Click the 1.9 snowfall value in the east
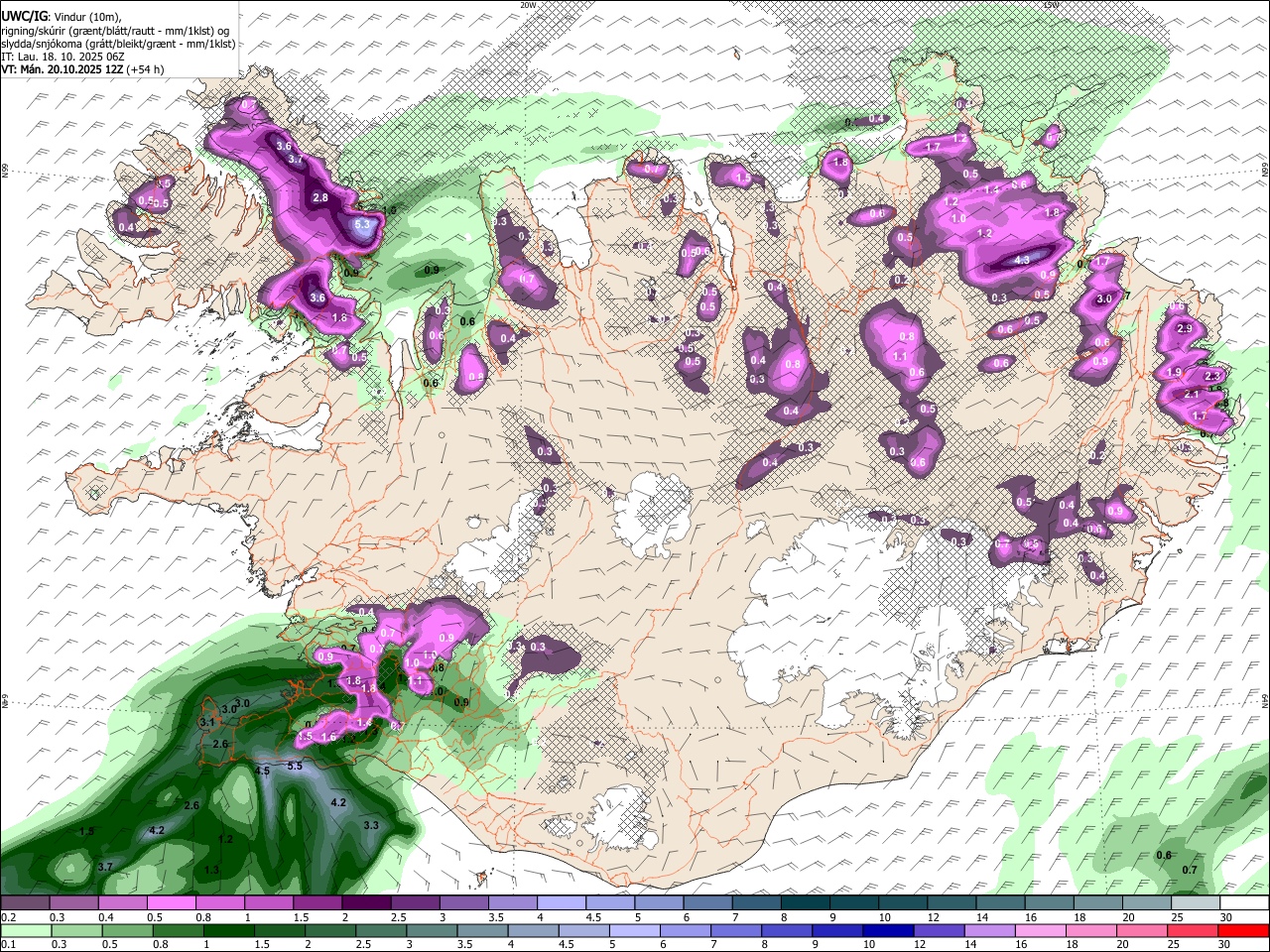The image size is (1270, 952). [x=1174, y=372]
